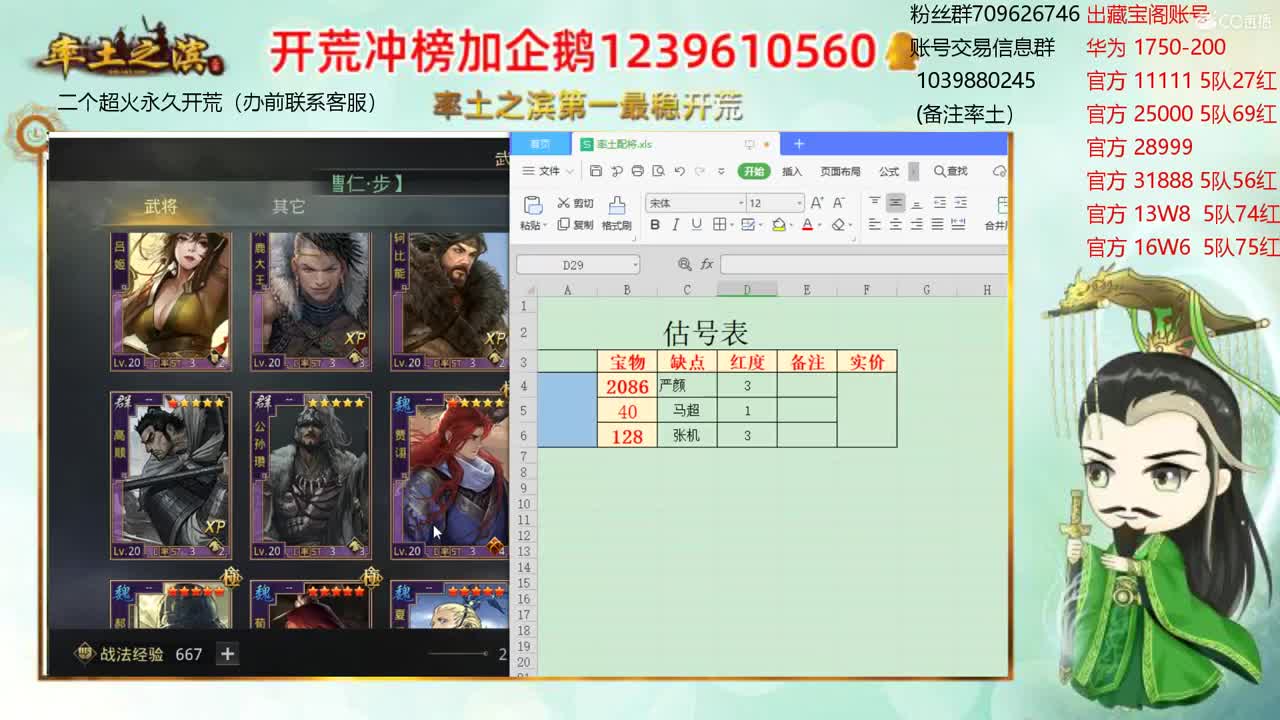The width and height of the screenshot is (1280, 720).
Task: Expand the 粘贴 paste options arrow
Action: (x=545, y=225)
